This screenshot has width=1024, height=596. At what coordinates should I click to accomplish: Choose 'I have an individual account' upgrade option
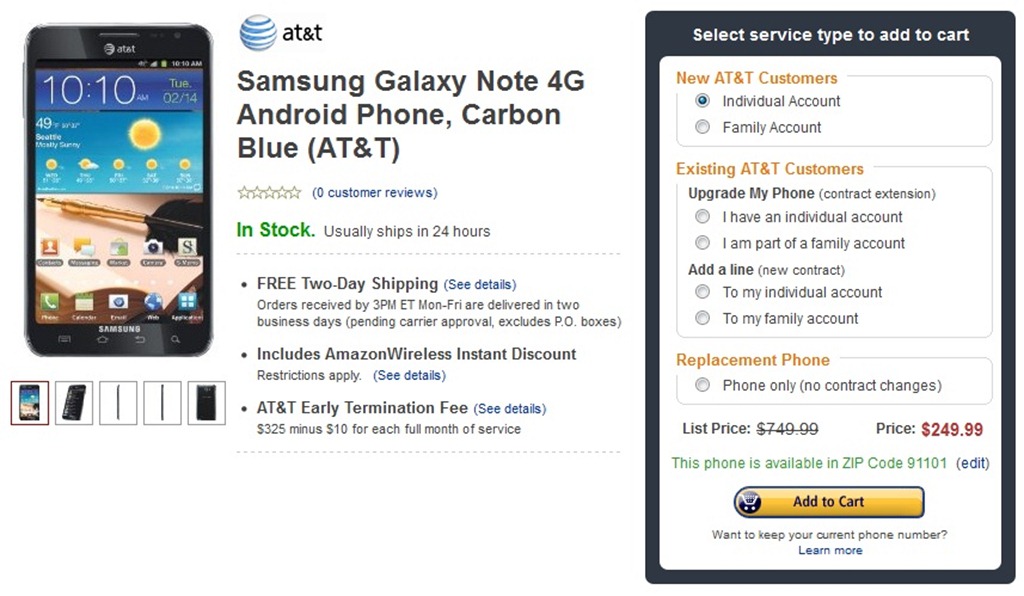tap(703, 217)
